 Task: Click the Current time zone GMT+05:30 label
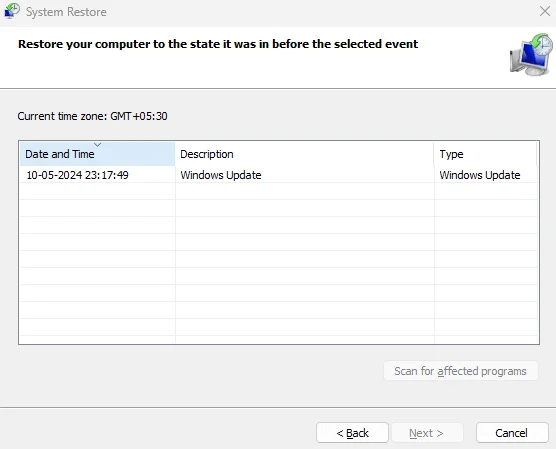(92, 116)
